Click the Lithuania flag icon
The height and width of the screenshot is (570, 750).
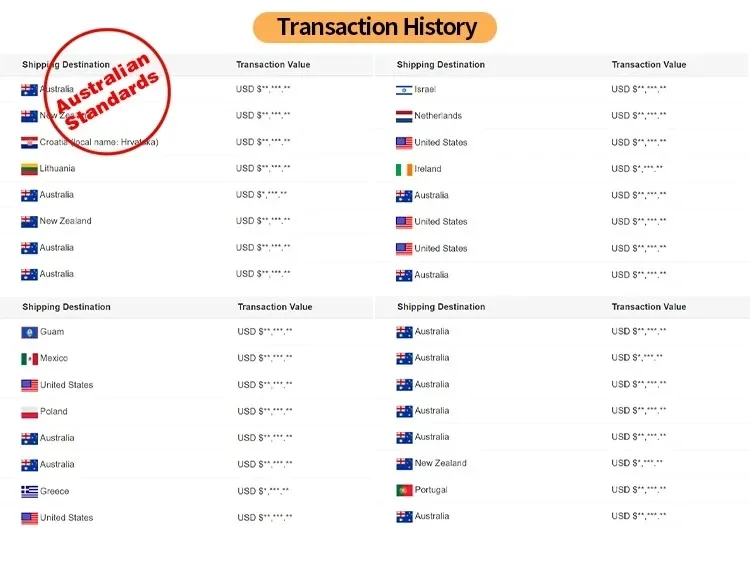pos(29,169)
